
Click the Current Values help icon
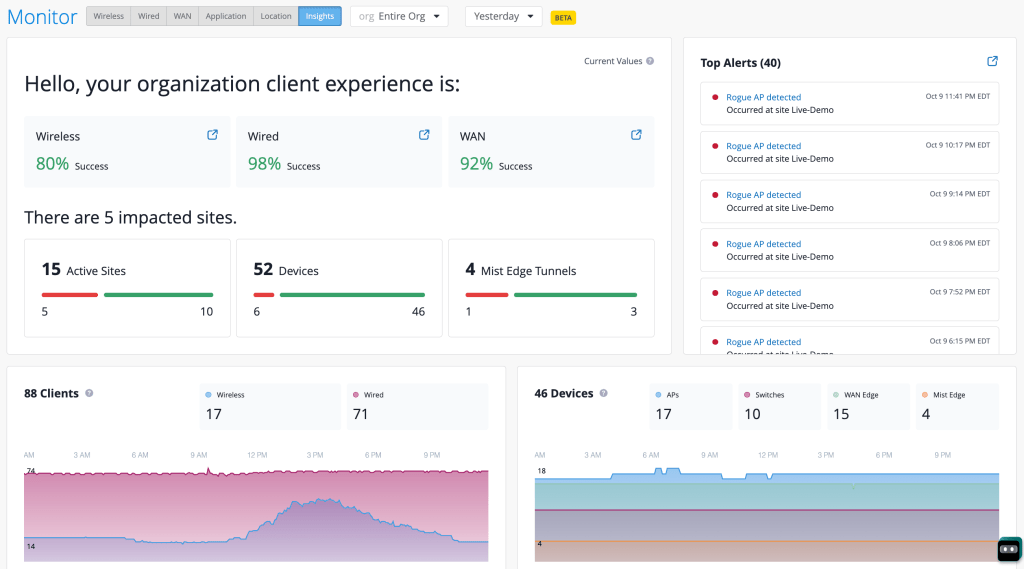coord(650,61)
